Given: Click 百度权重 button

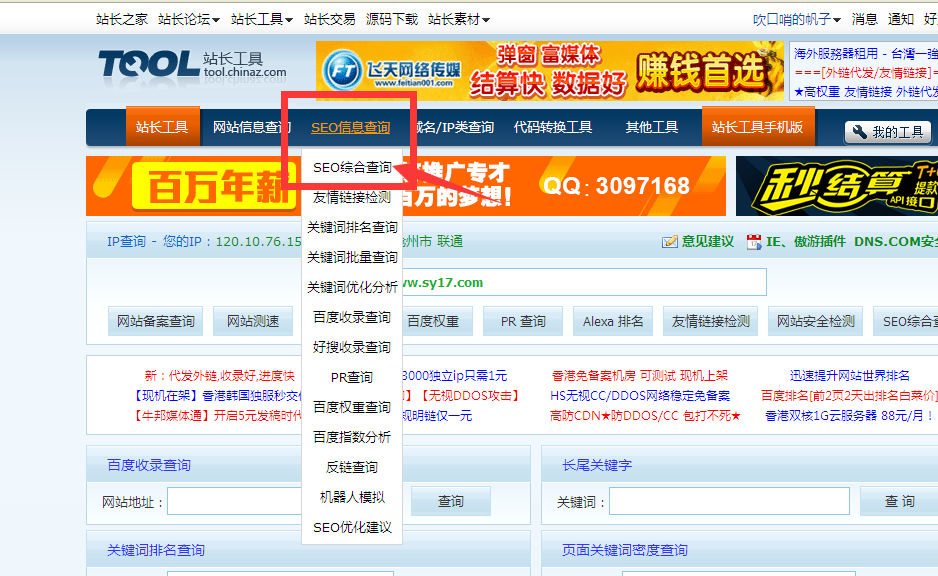Looking at the screenshot, I should tap(437, 322).
